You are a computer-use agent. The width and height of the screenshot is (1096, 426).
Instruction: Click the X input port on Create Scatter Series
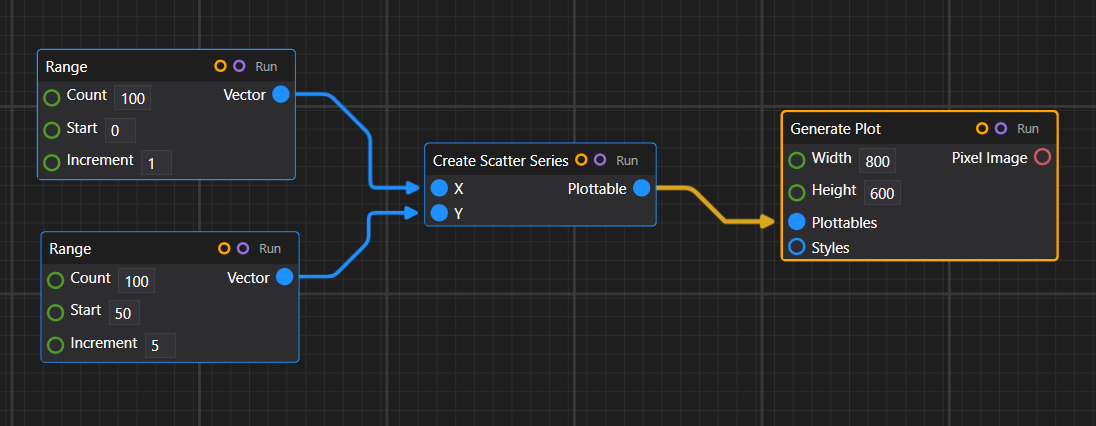click(439, 188)
